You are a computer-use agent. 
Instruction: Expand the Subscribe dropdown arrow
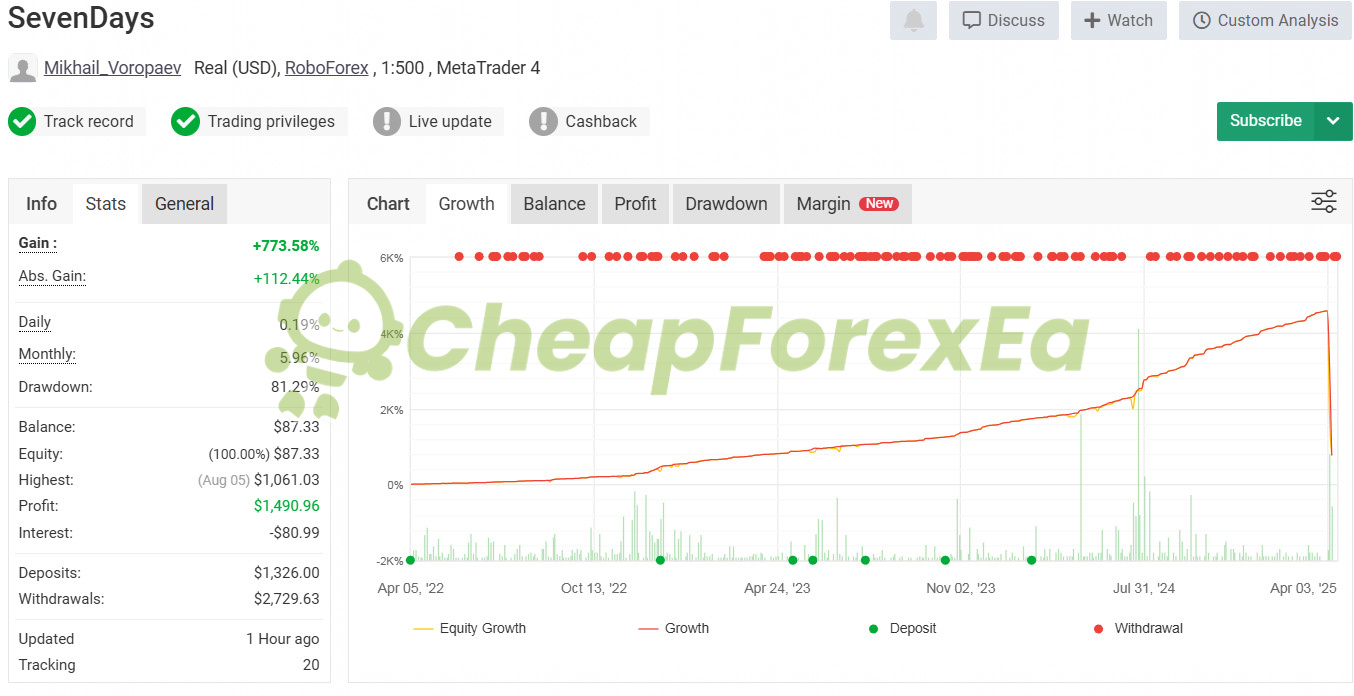(1333, 121)
